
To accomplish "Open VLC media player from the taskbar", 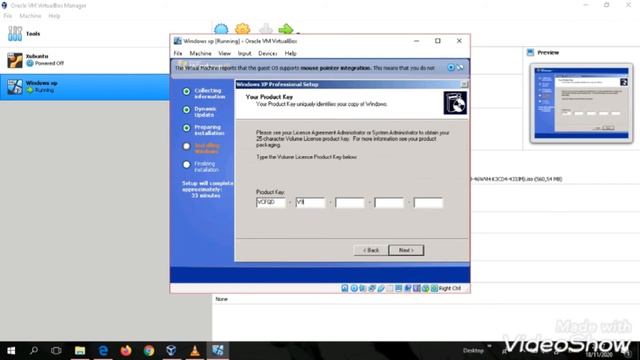I will point(195,350).
